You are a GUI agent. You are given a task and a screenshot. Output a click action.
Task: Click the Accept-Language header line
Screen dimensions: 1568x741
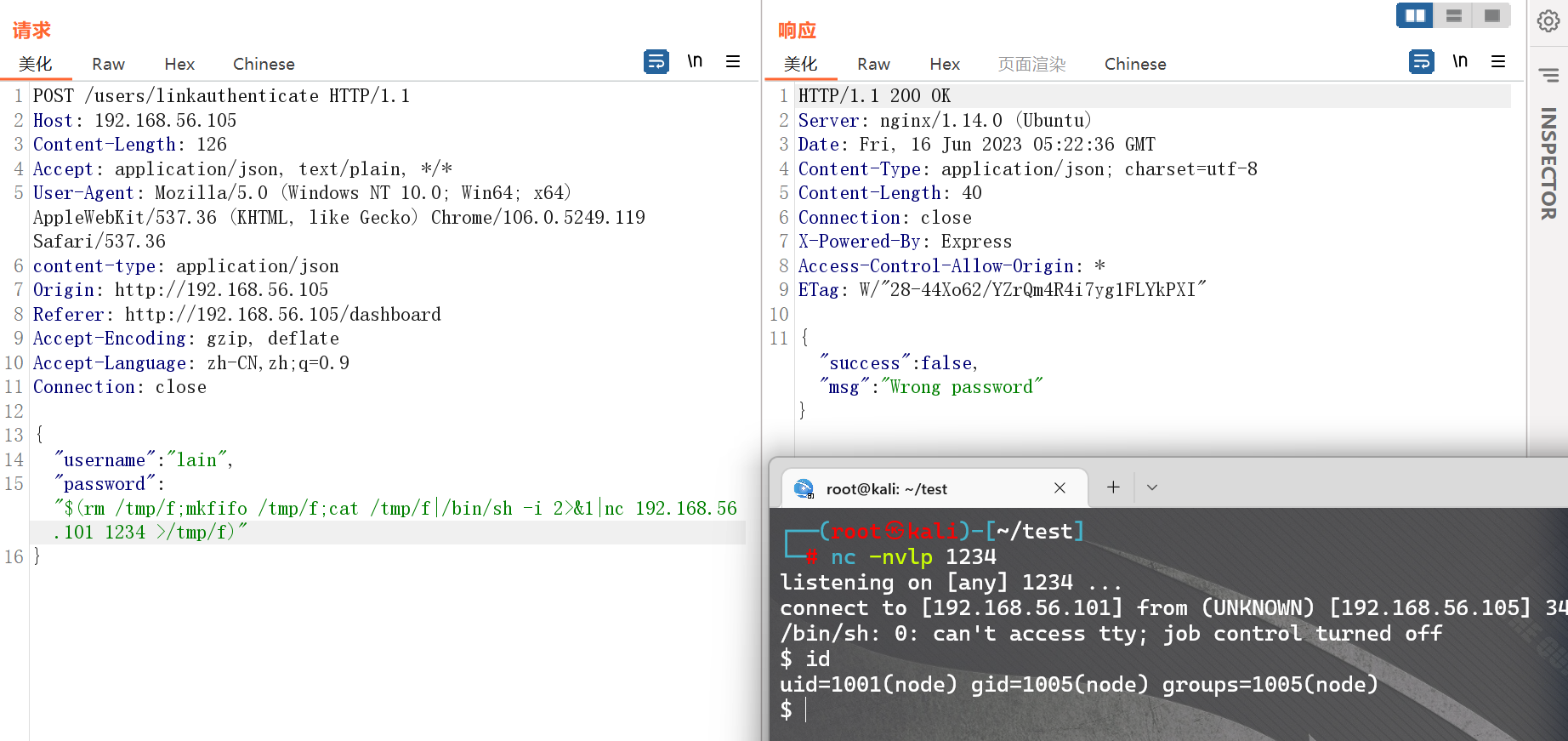click(191, 363)
